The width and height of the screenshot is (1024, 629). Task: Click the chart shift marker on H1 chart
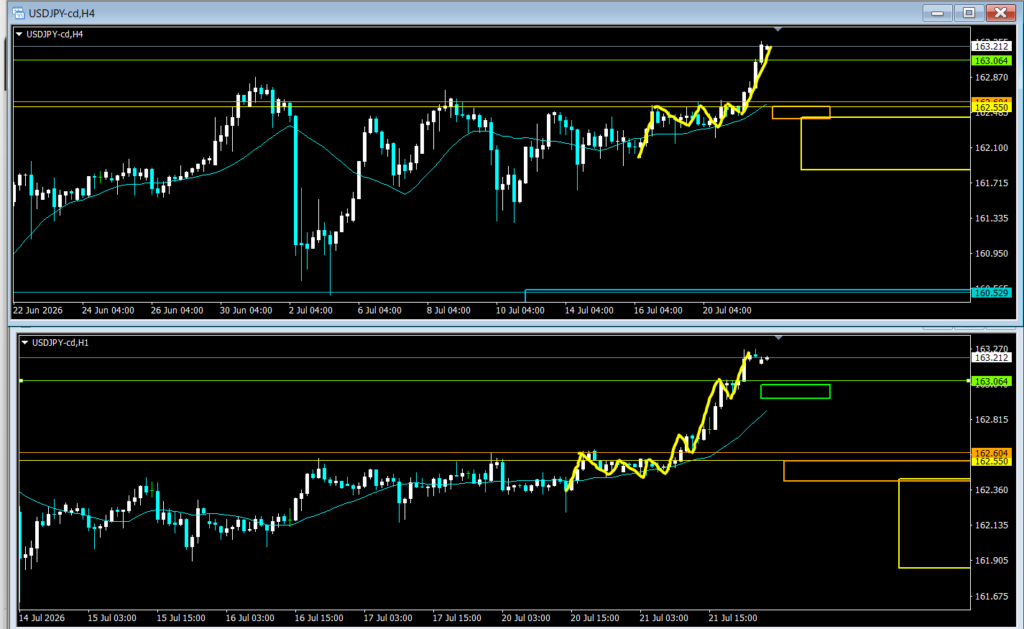coord(778,338)
